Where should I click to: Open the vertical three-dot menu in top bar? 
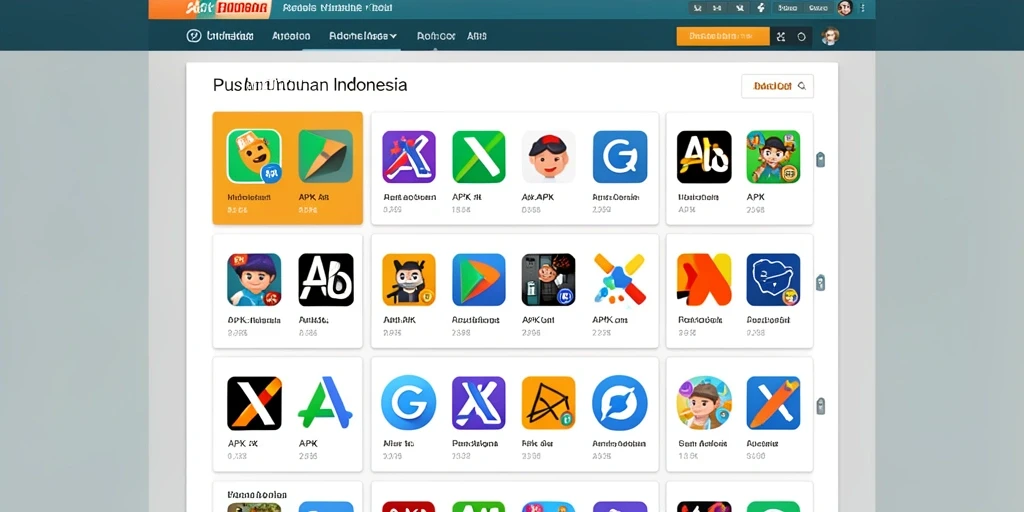863,8
